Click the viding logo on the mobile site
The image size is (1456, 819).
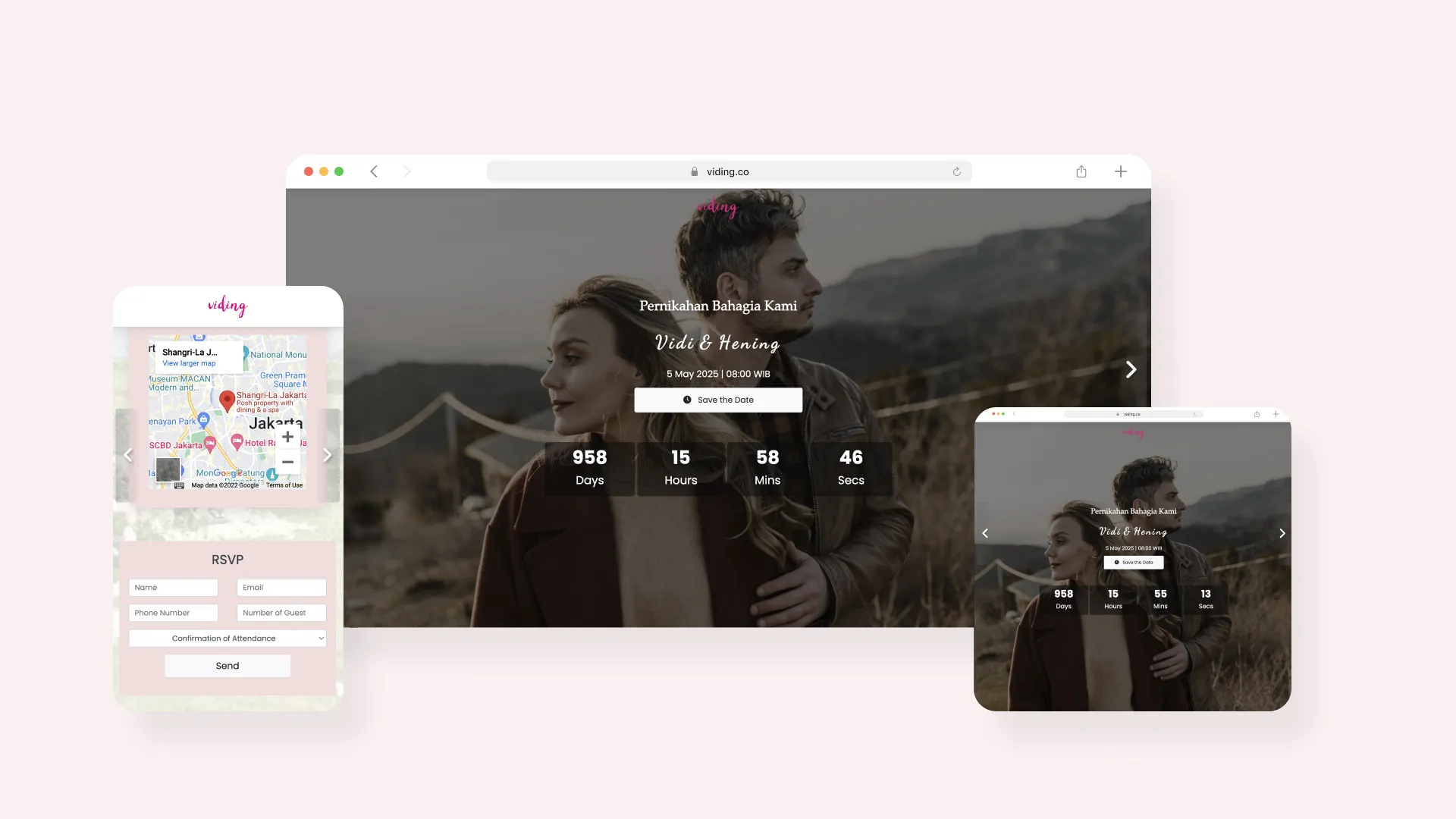click(227, 306)
